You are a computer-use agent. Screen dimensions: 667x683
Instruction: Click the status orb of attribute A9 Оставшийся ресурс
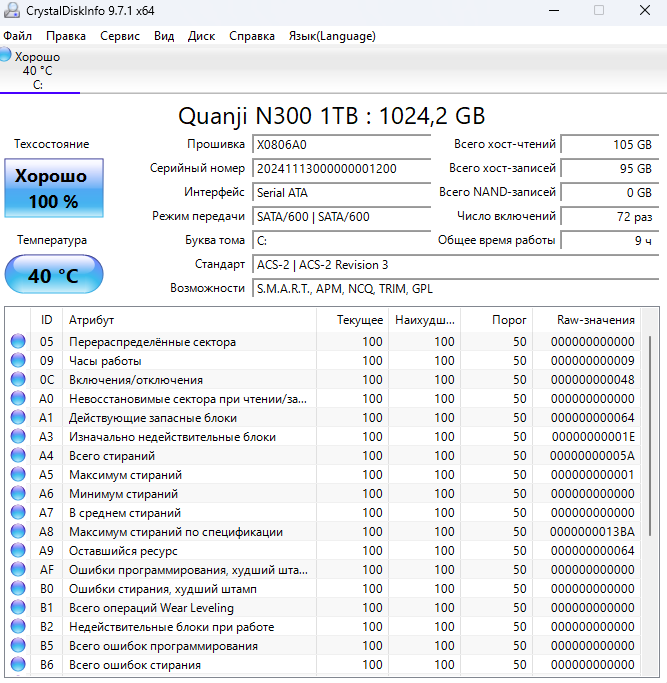pos(18,551)
